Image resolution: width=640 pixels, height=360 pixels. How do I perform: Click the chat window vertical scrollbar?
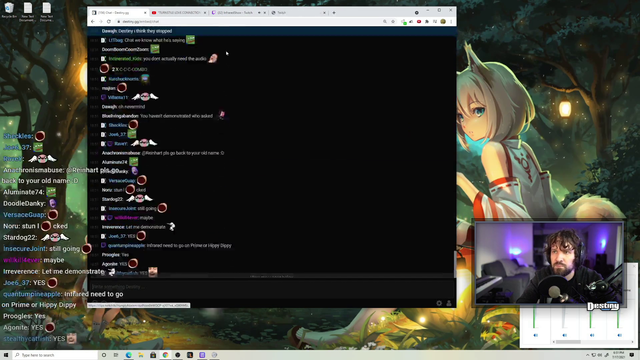click(x=454, y=264)
